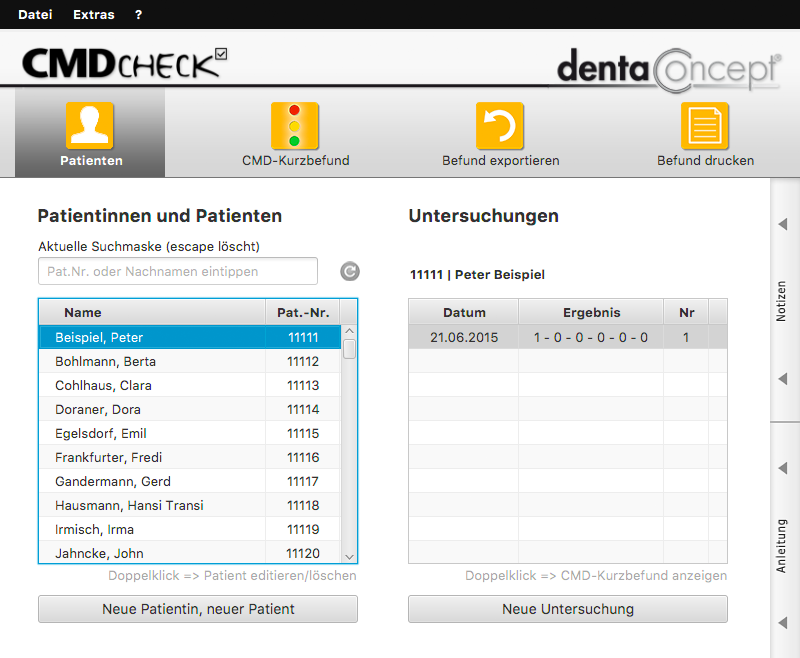
Task: Open the Extras menu
Action: (93, 14)
